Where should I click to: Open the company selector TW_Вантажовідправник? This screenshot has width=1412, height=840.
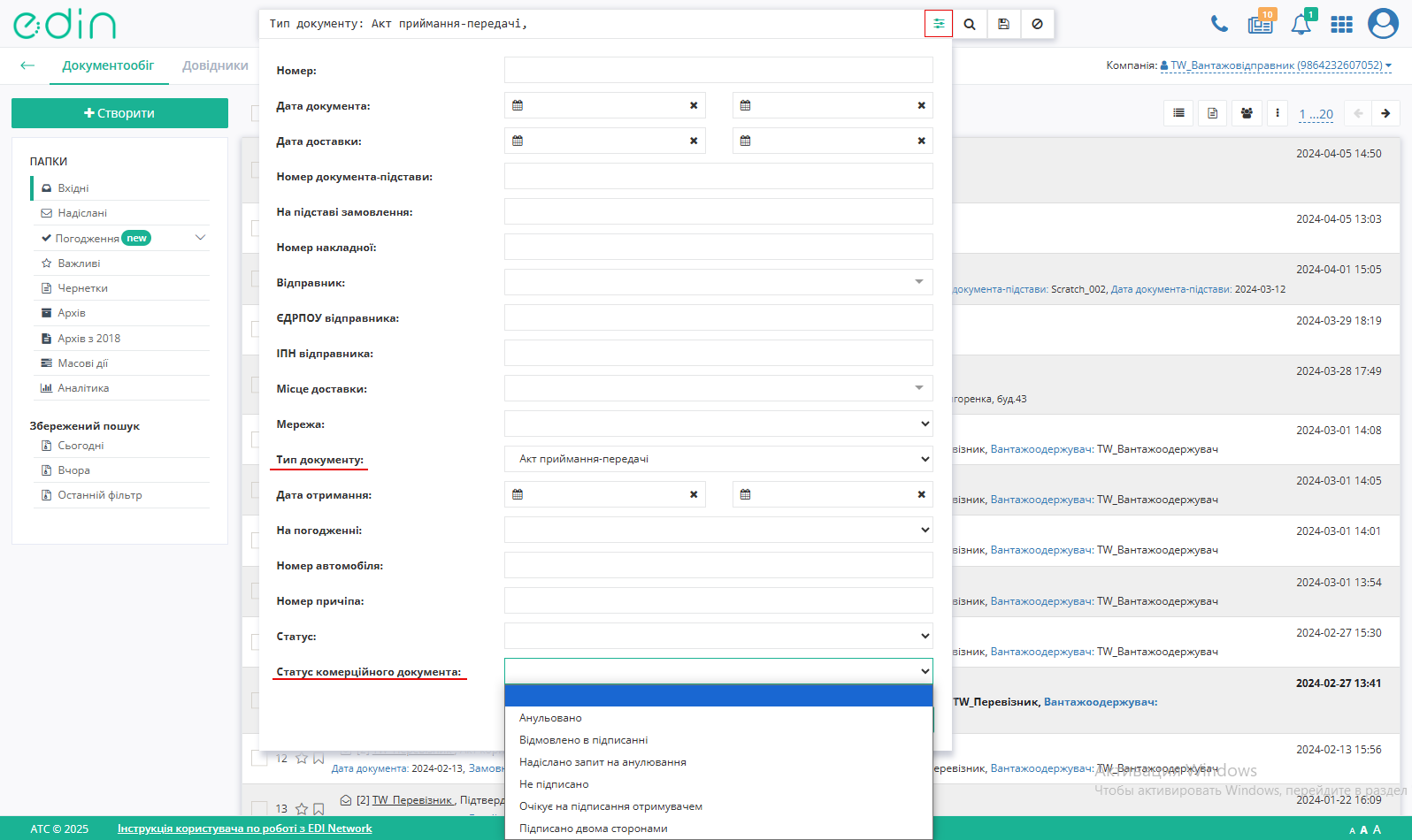(x=1276, y=65)
